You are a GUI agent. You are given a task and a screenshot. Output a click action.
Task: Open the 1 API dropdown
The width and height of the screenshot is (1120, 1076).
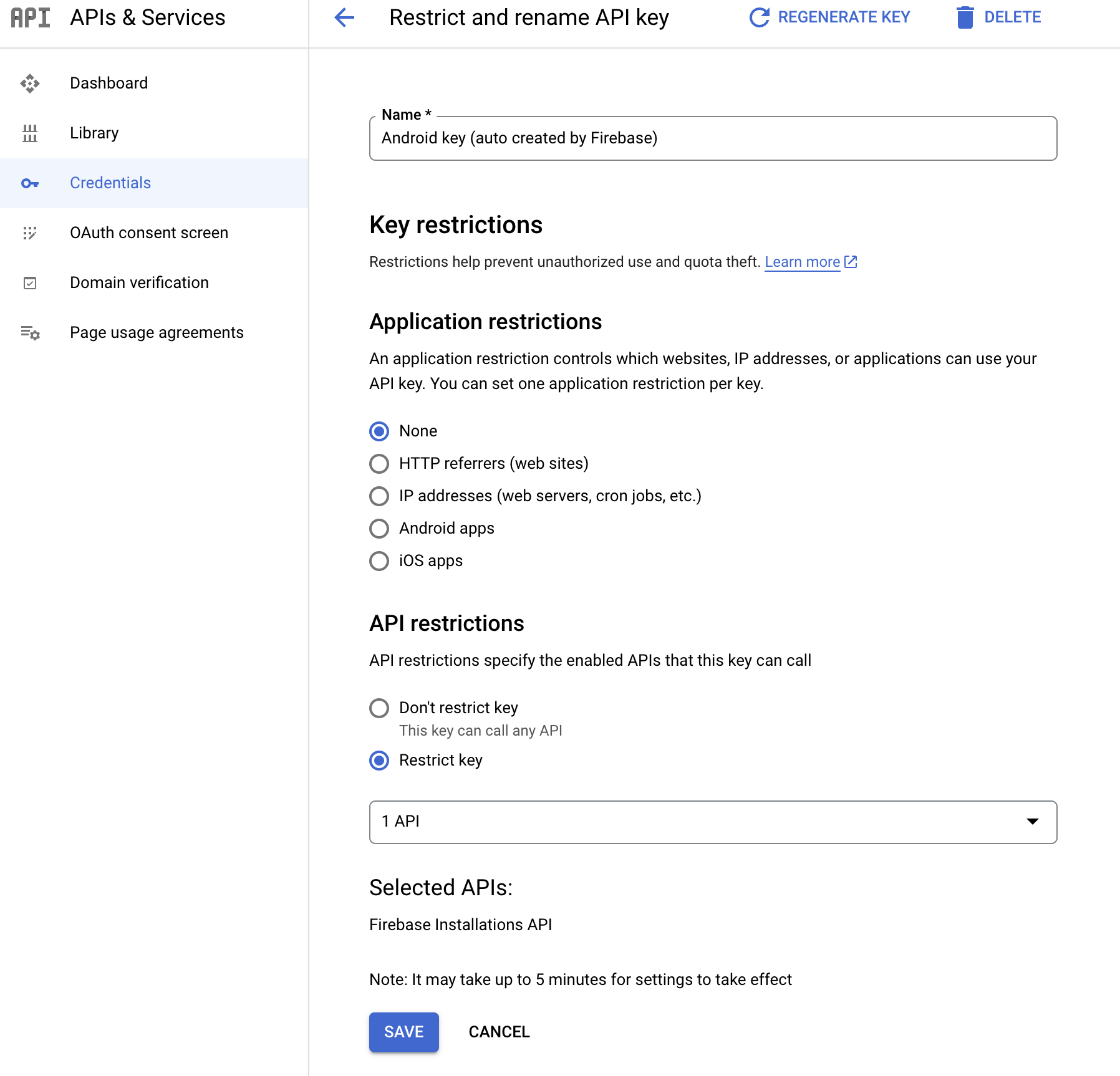712,822
